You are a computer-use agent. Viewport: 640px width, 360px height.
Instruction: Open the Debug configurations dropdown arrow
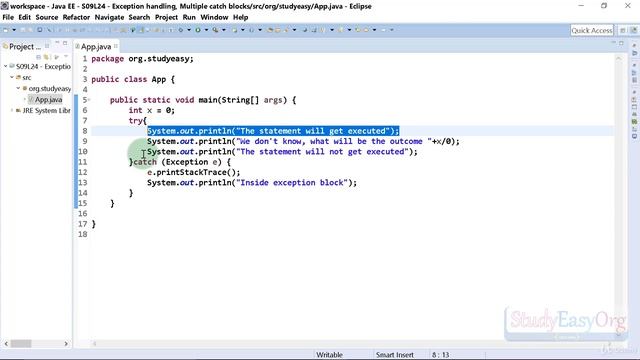[x=189, y=30]
